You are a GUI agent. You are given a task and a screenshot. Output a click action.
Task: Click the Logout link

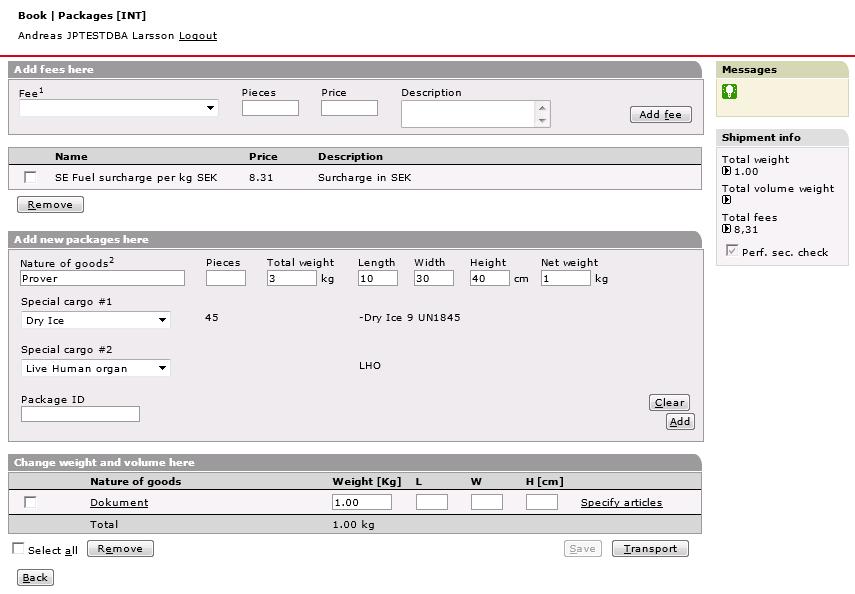click(198, 36)
